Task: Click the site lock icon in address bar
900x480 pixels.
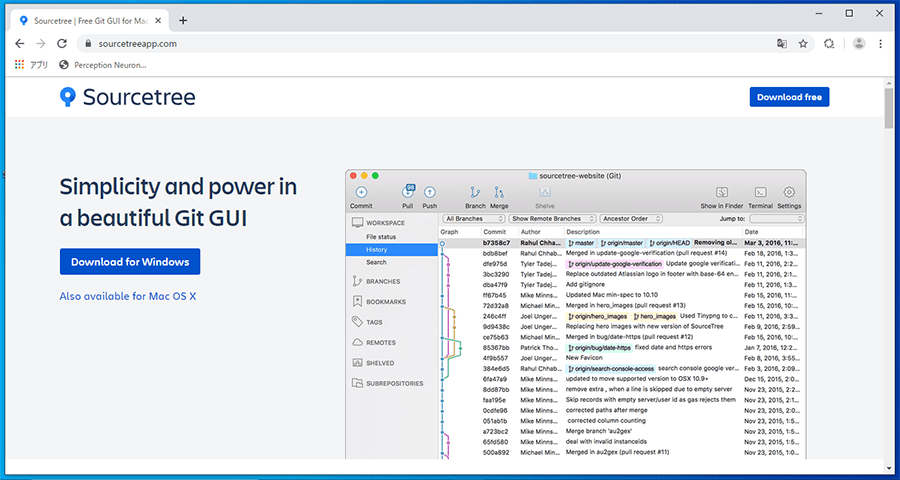Action: tap(88, 44)
